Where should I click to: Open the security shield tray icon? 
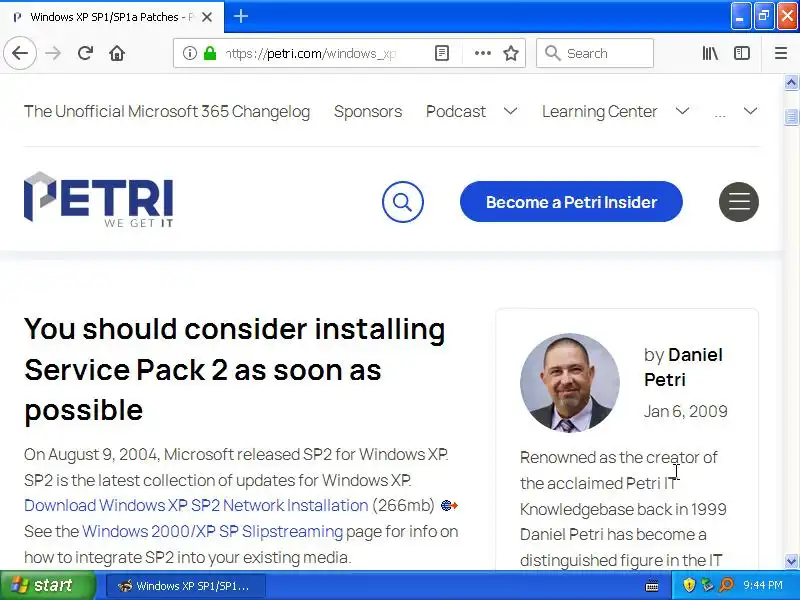pos(689,585)
